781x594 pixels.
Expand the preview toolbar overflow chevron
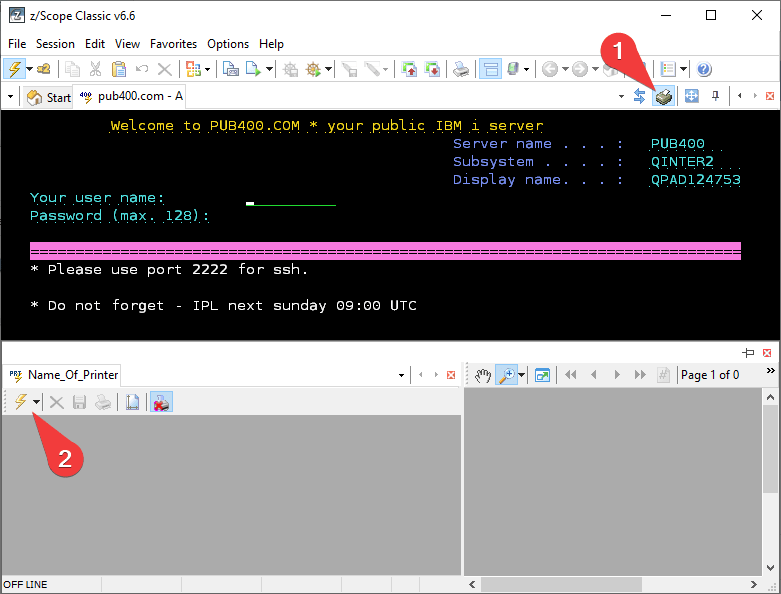(771, 370)
